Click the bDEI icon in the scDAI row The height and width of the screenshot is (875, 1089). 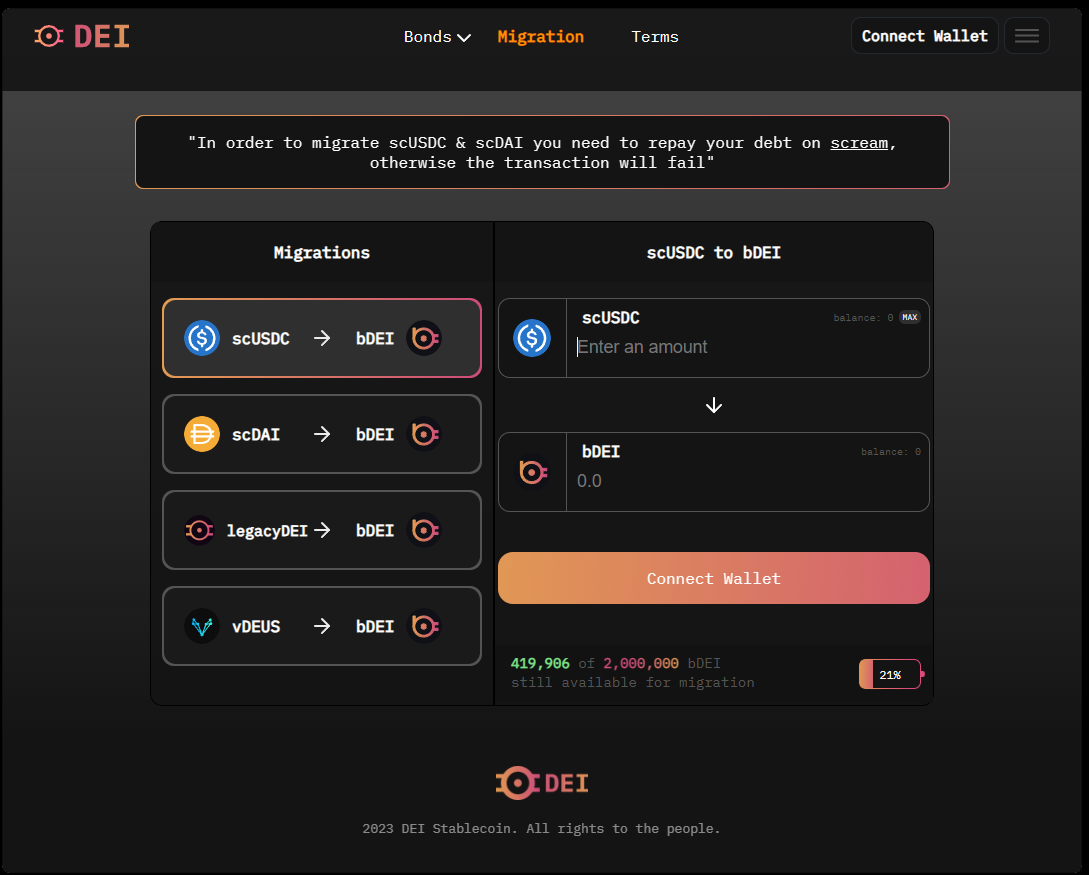[424, 434]
